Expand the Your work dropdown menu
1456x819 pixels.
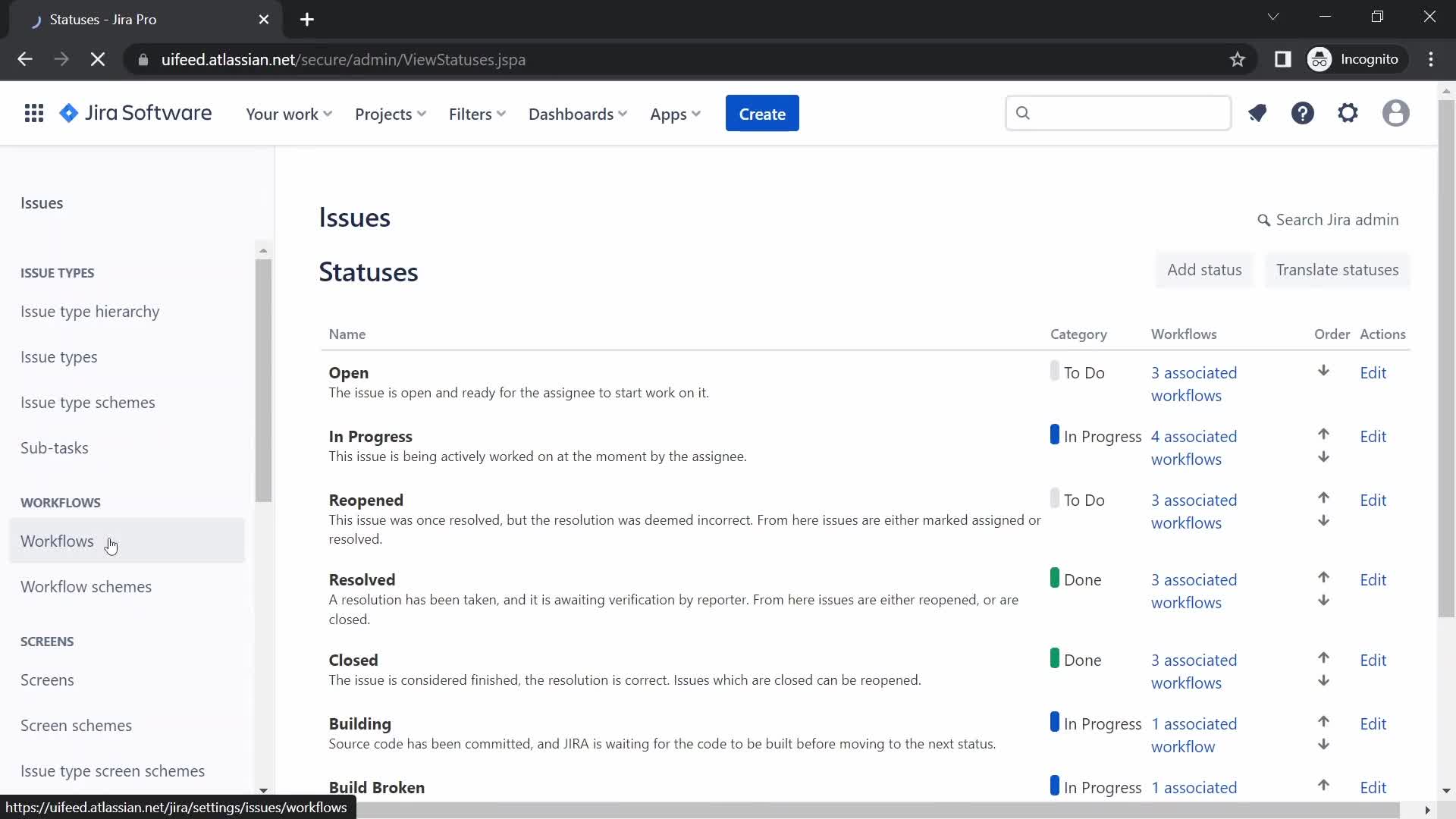pos(289,113)
